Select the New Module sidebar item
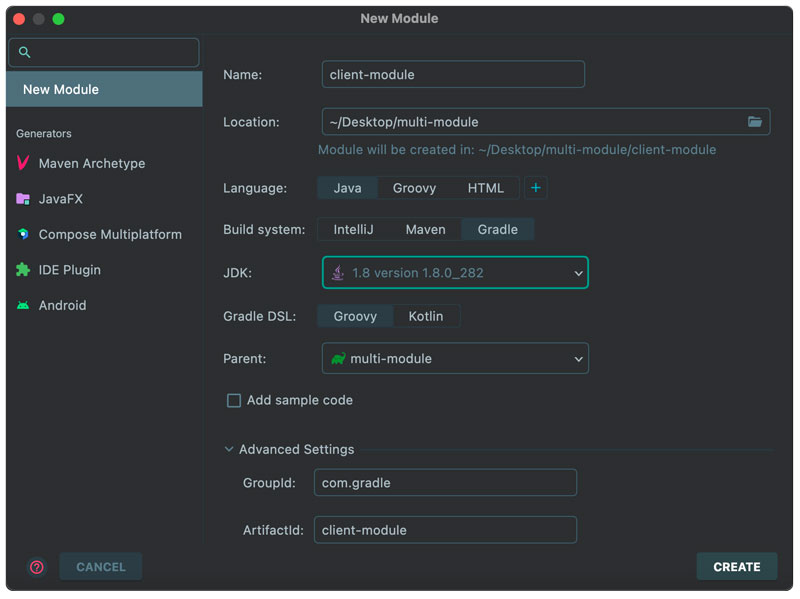This screenshot has height=599, width=800. coord(104,89)
